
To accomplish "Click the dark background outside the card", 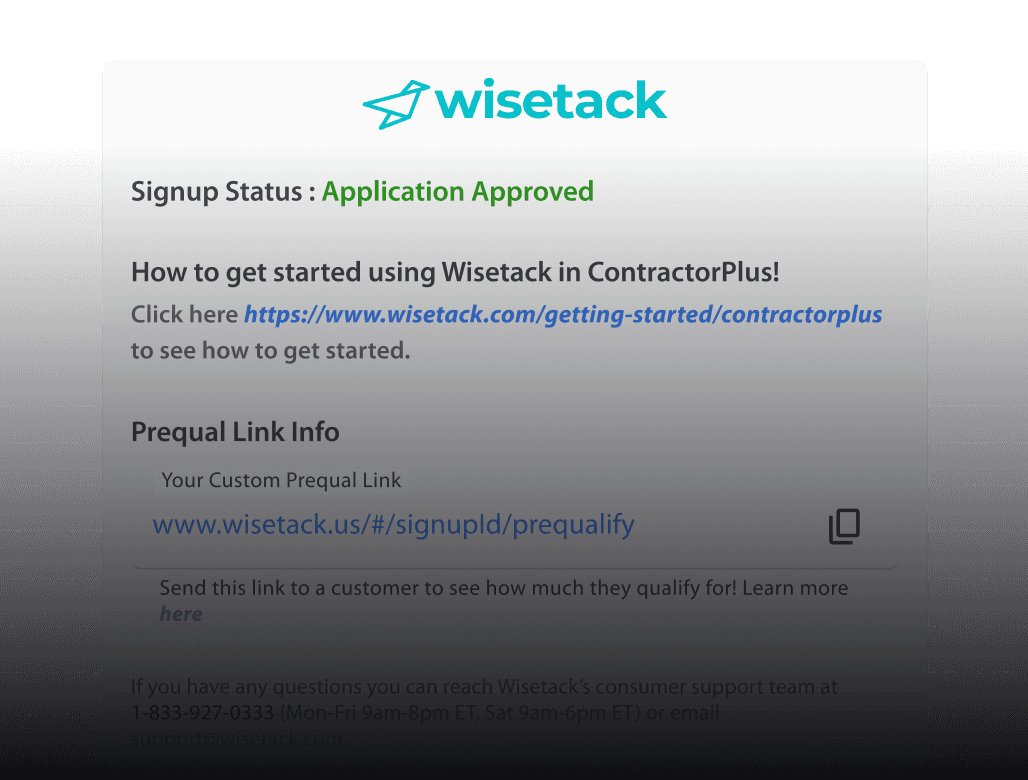I will tap(50, 400).
